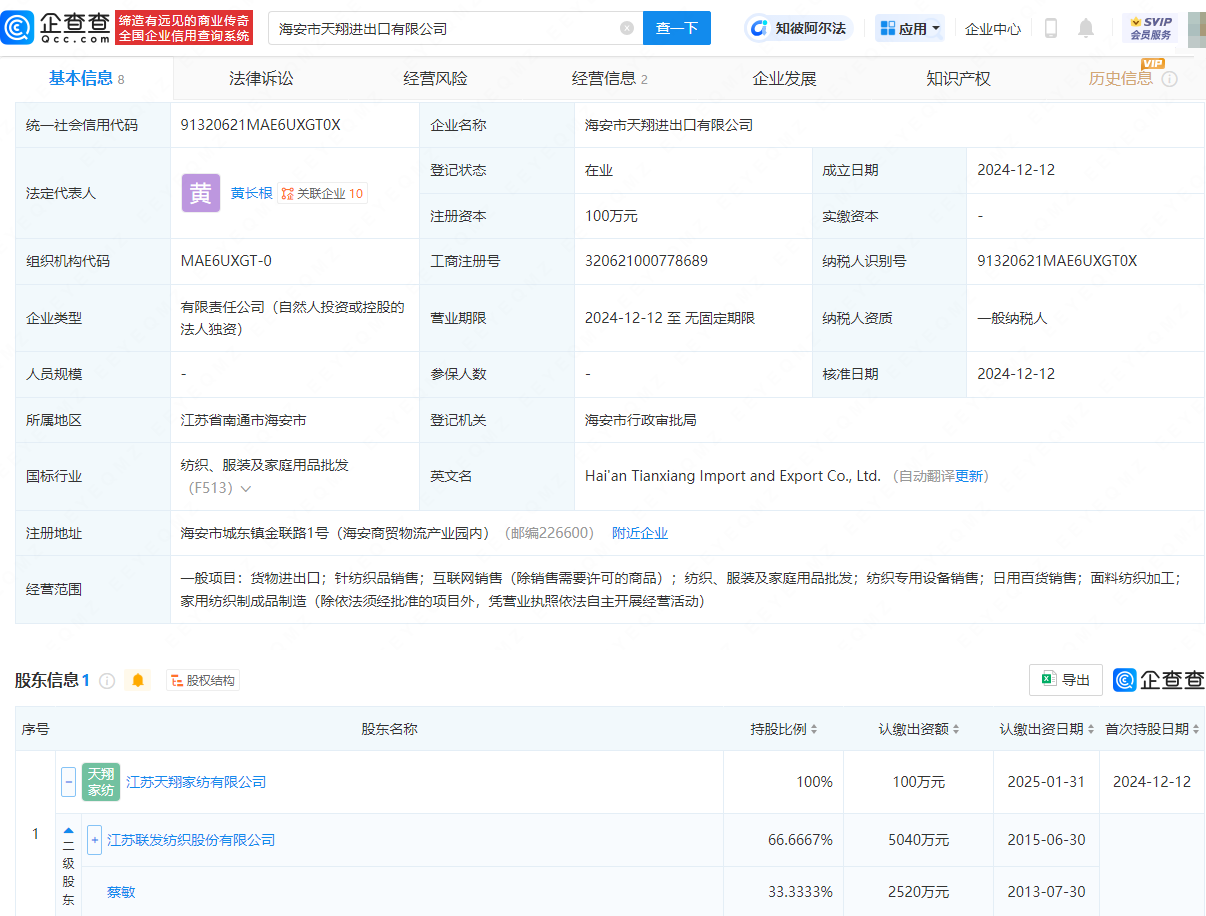Click the info icon next to 股东信息

coord(107,679)
